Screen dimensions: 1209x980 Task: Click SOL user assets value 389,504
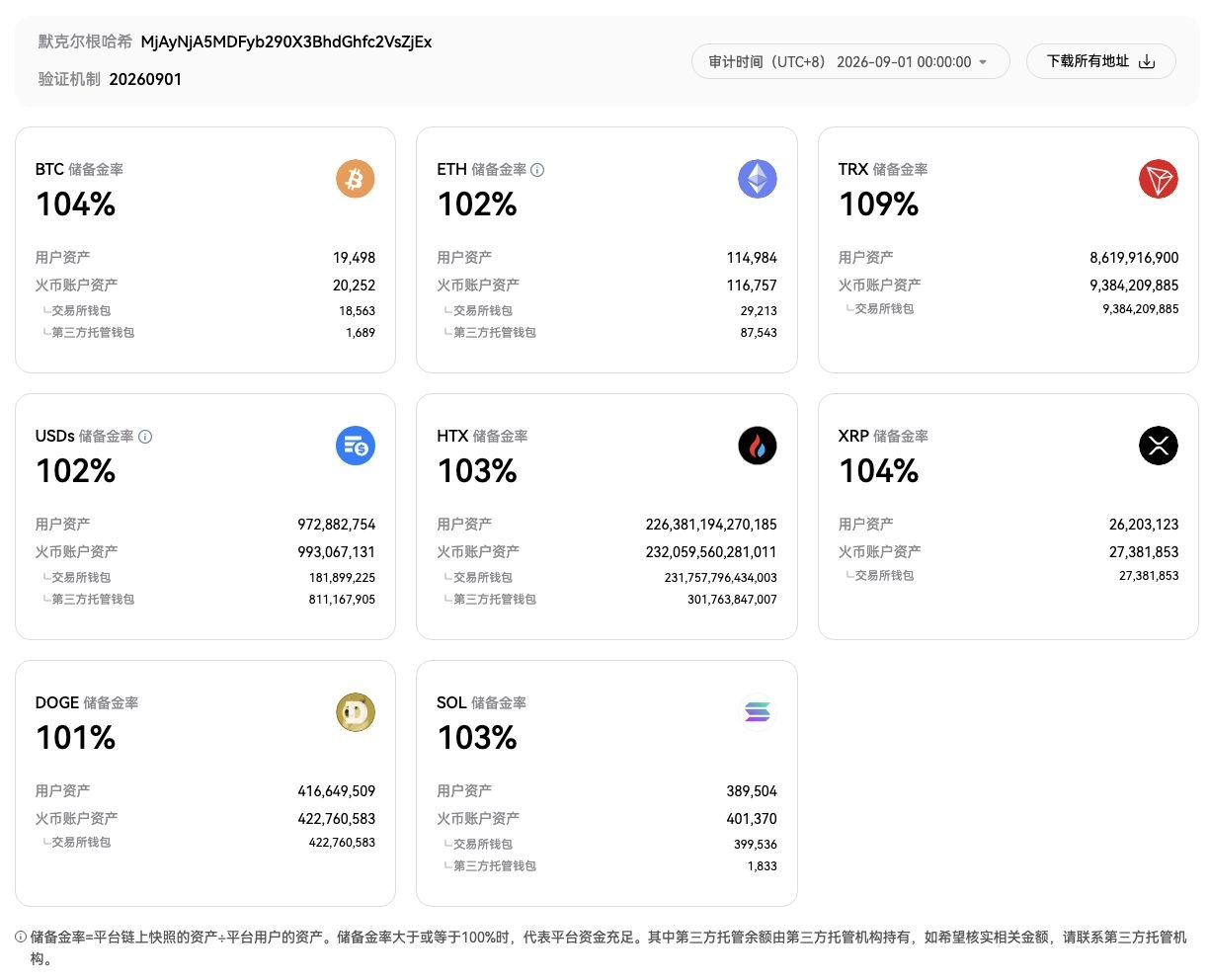(752, 791)
